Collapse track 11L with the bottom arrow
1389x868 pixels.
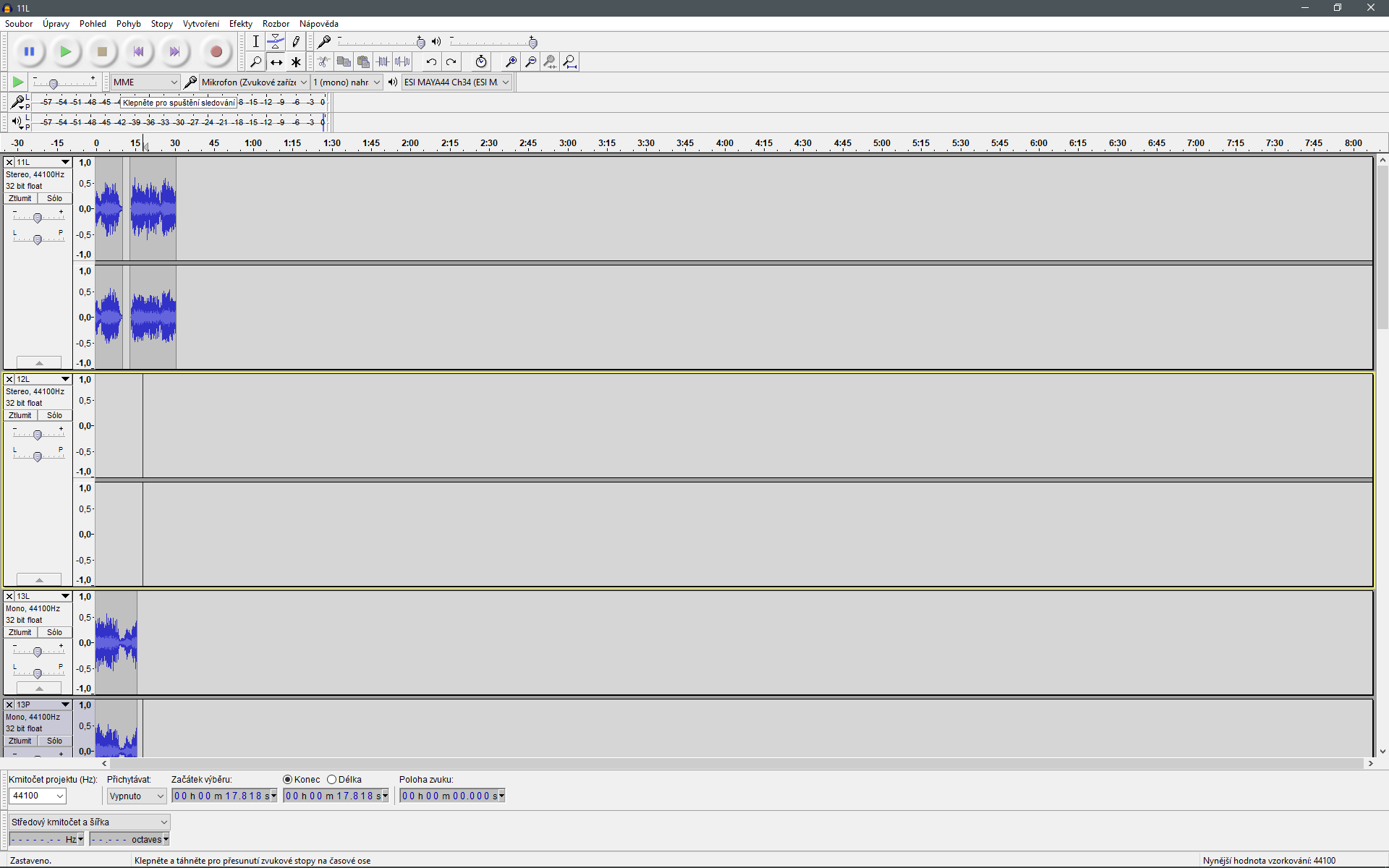coord(39,362)
